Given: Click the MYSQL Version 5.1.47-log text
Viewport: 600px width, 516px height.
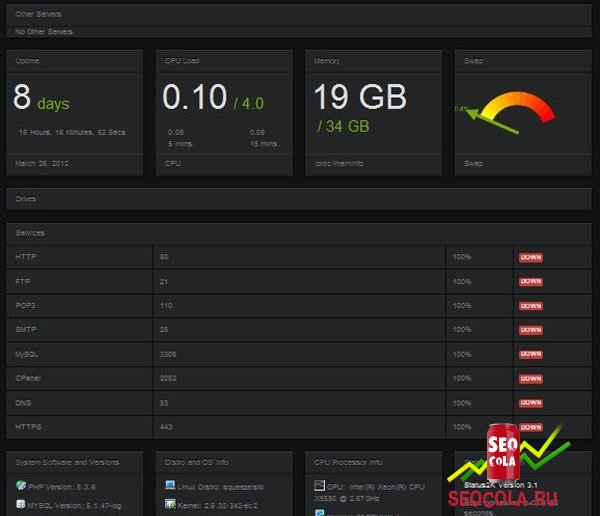Looking at the screenshot, I should pos(75,506).
